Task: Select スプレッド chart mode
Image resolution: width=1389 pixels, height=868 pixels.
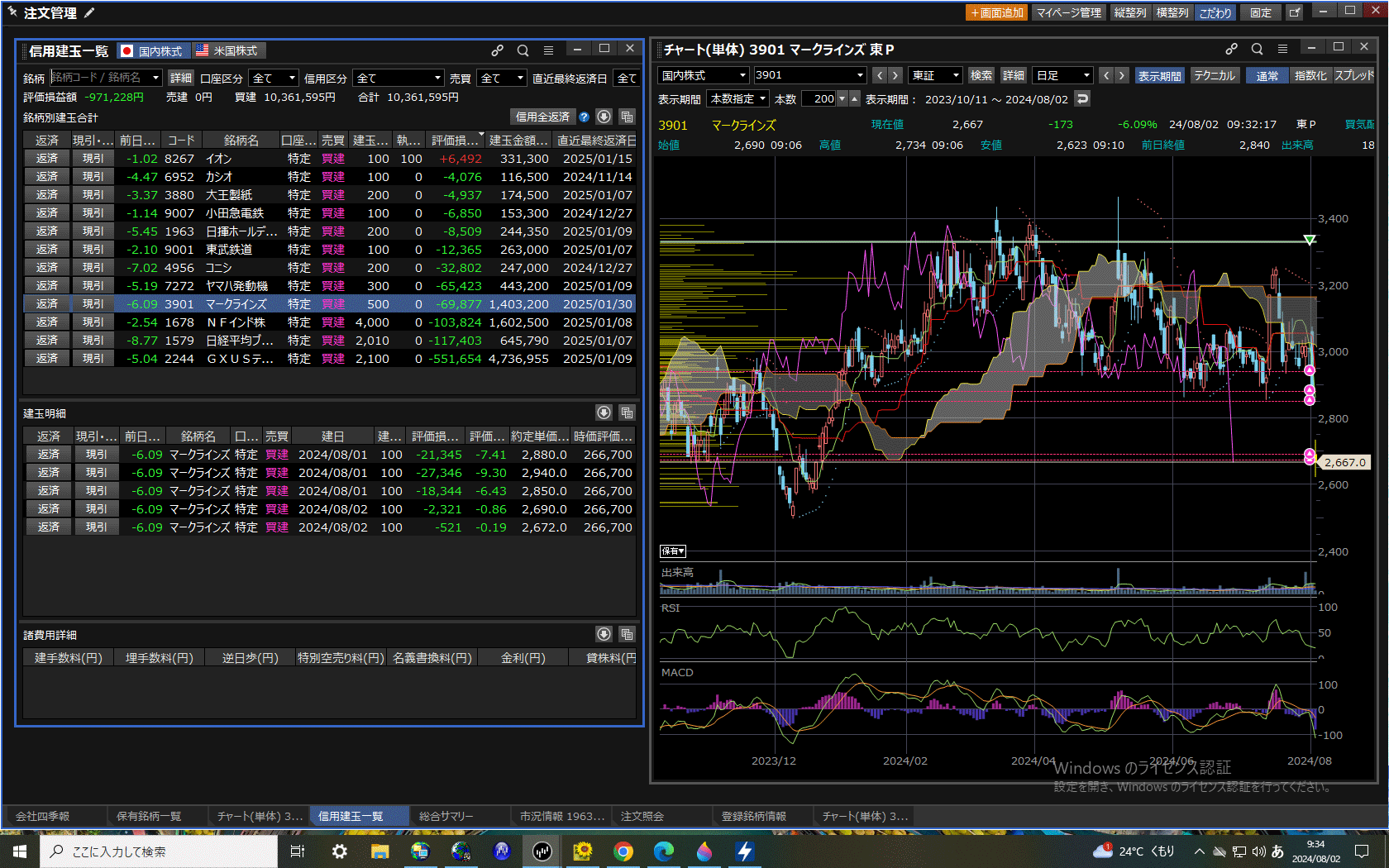Action: click(x=1353, y=75)
